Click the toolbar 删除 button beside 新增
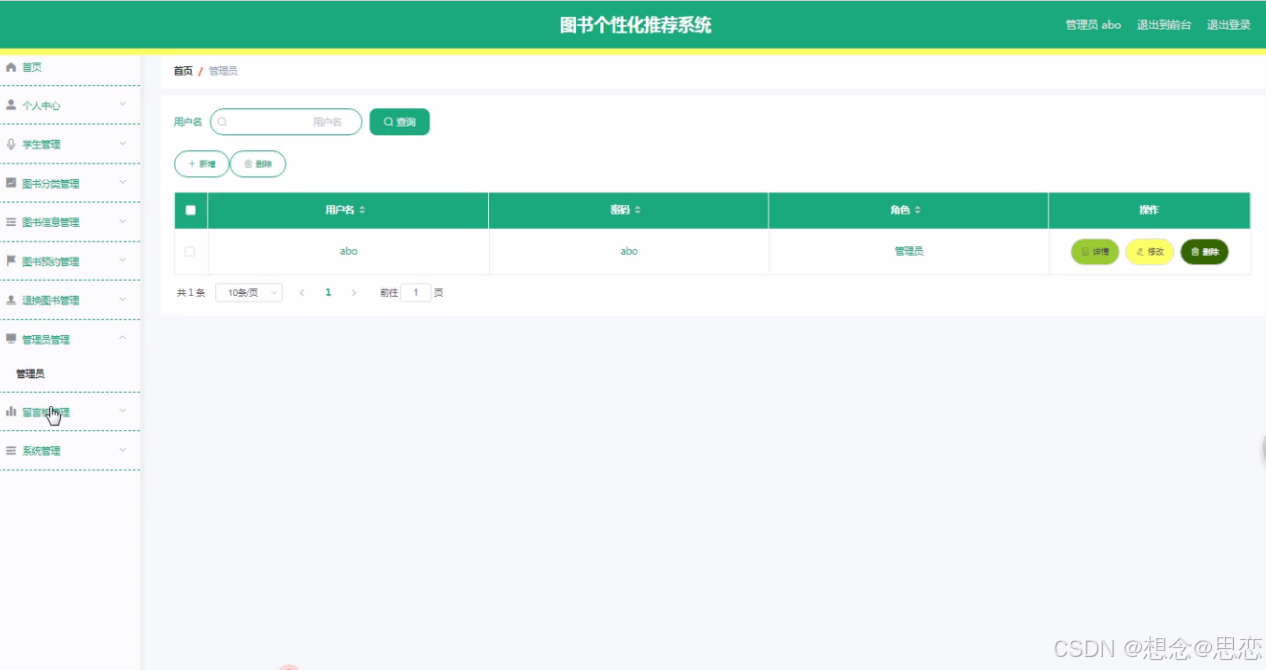The image size is (1266, 670). [258, 164]
